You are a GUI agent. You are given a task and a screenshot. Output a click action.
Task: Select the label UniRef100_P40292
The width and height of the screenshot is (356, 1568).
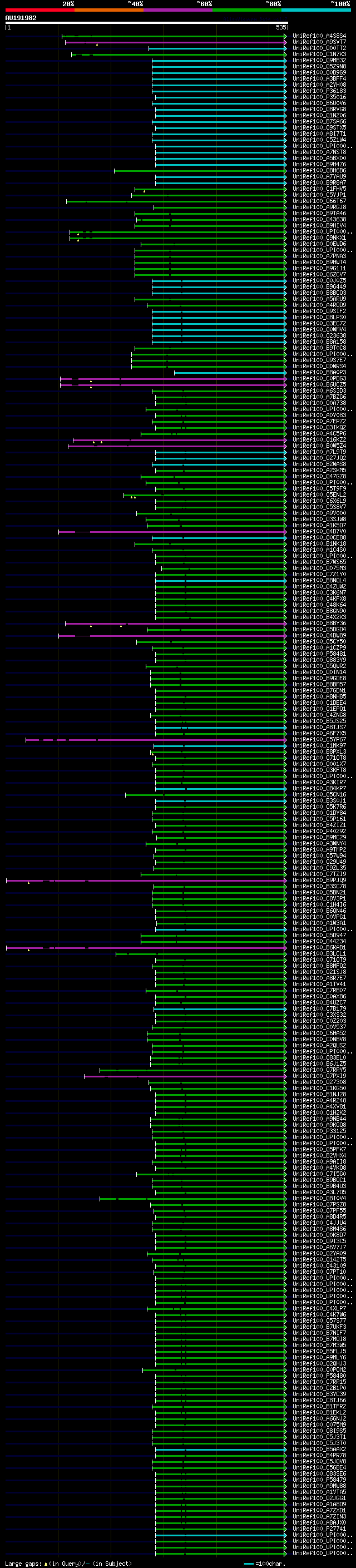coord(319,832)
